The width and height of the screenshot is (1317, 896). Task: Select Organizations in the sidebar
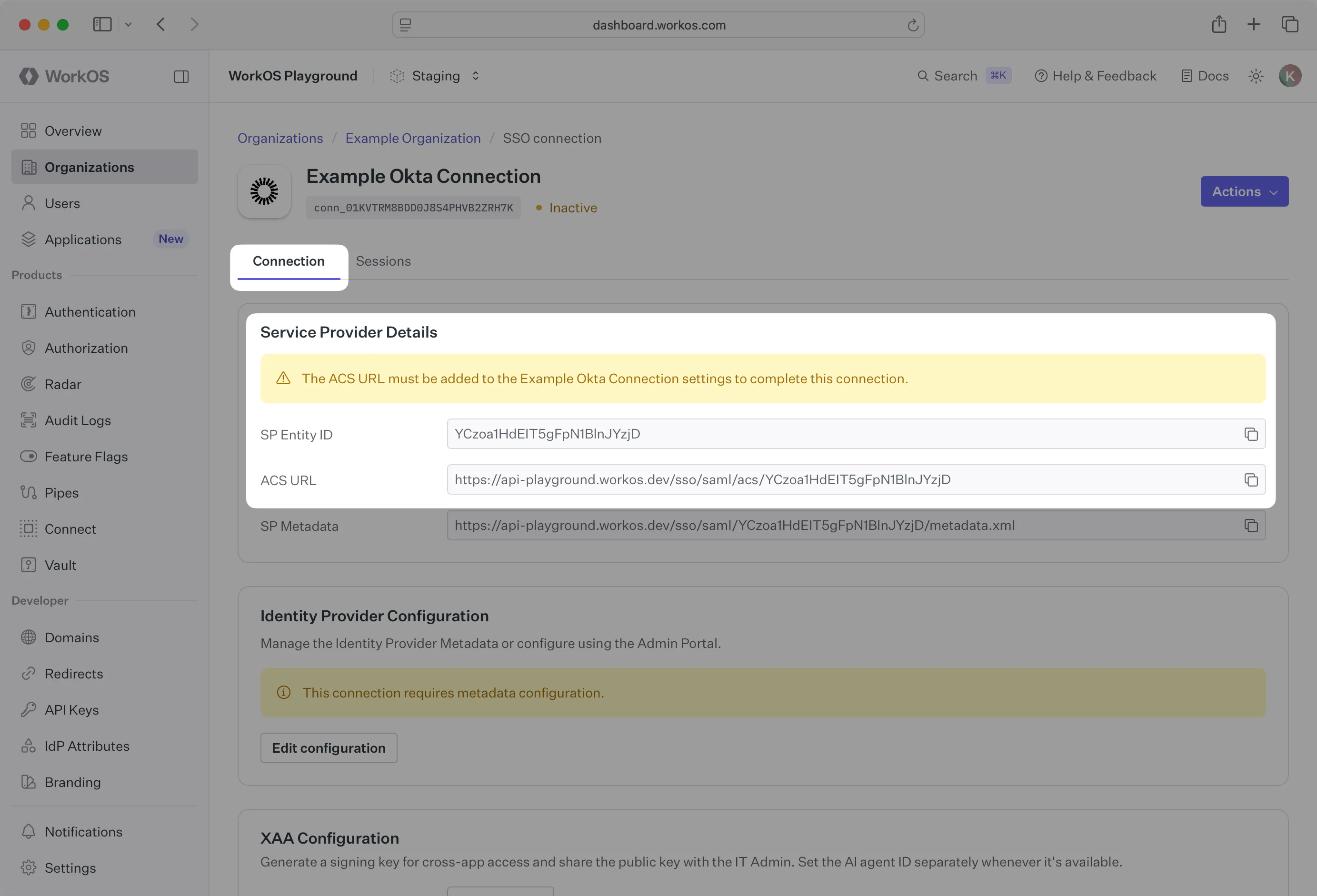pyautogui.click(x=105, y=167)
